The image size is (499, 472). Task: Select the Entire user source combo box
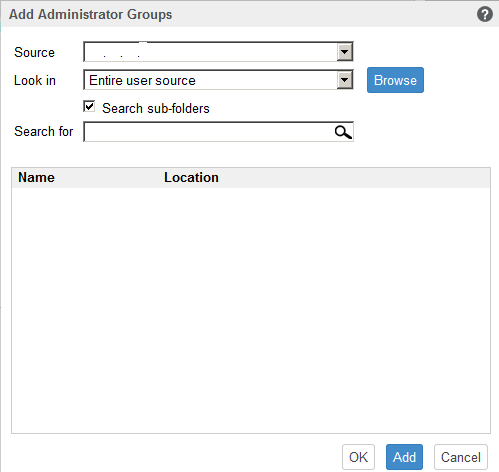click(x=218, y=80)
